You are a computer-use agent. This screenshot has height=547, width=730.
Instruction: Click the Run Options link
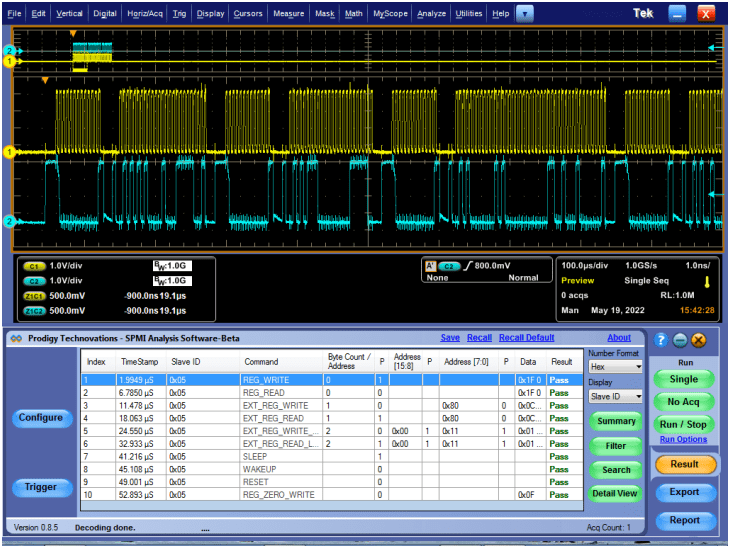(x=684, y=439)
